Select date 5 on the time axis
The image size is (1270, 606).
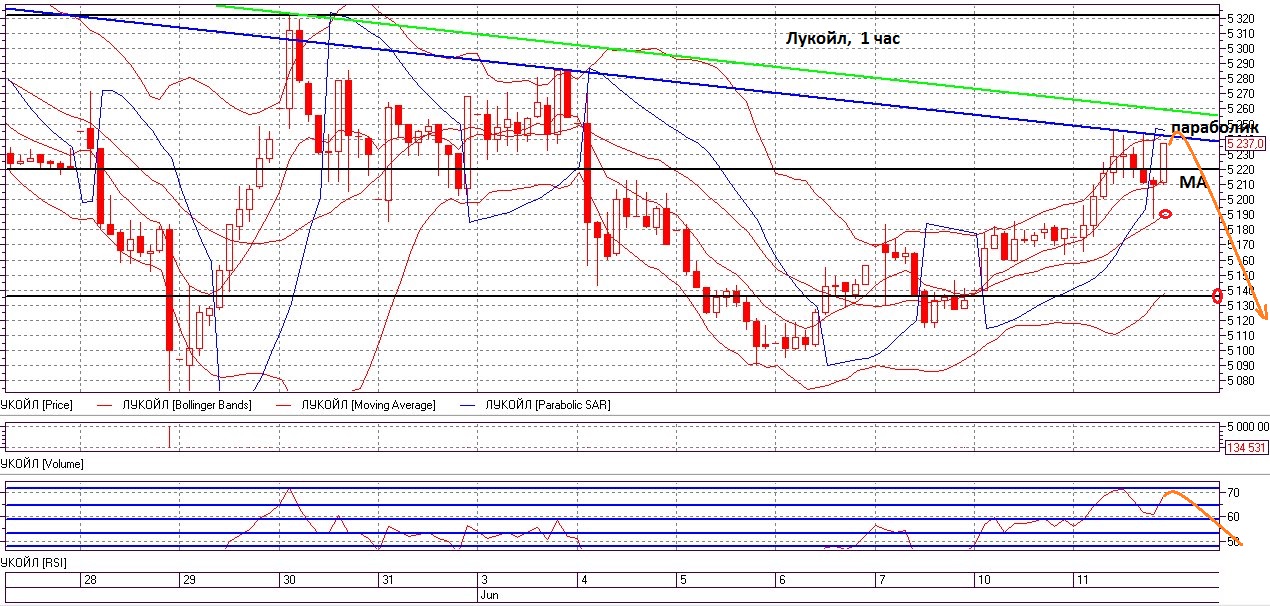coord(682,580)
